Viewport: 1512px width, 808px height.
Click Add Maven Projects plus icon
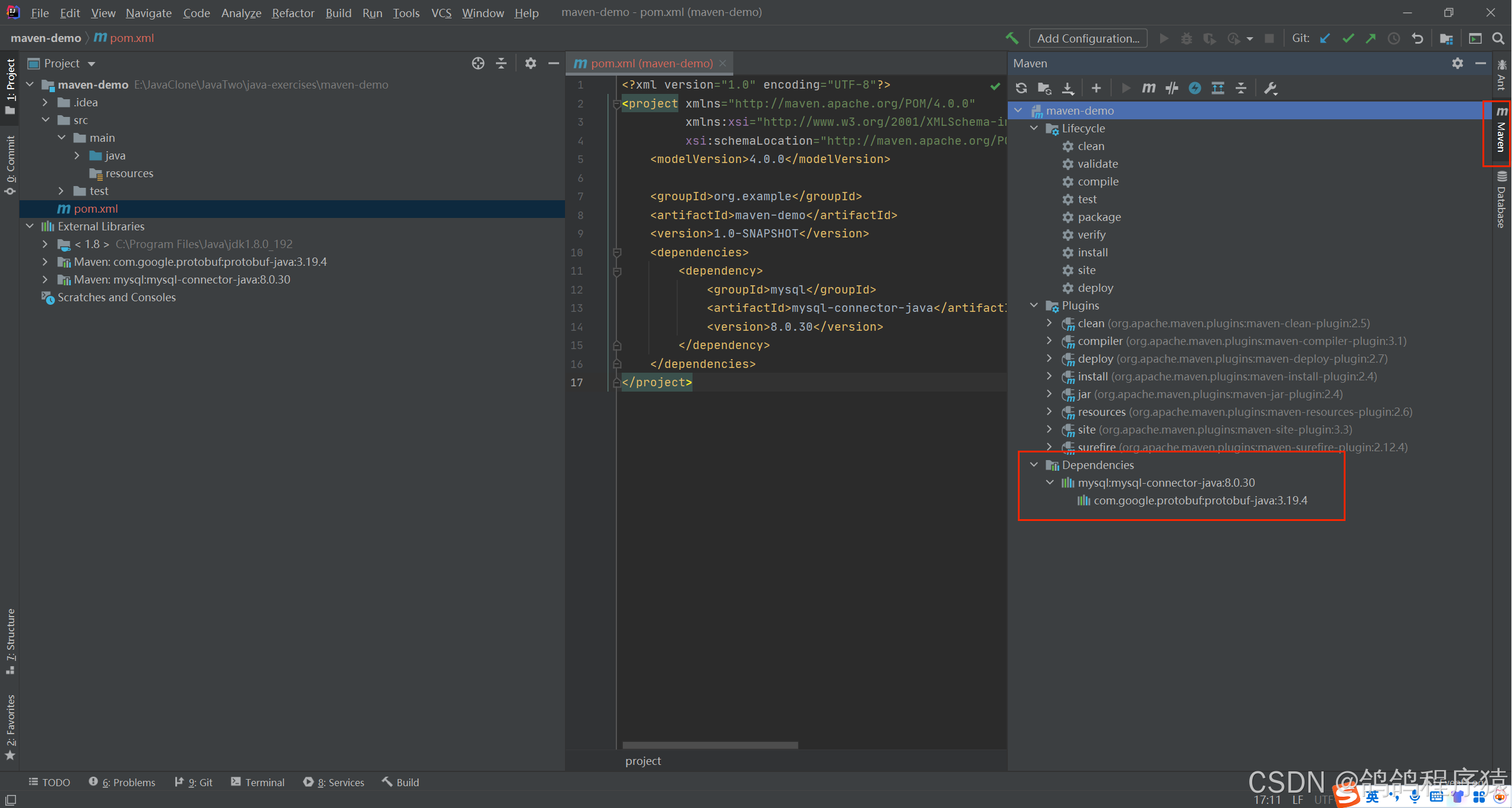point(1096,88)
